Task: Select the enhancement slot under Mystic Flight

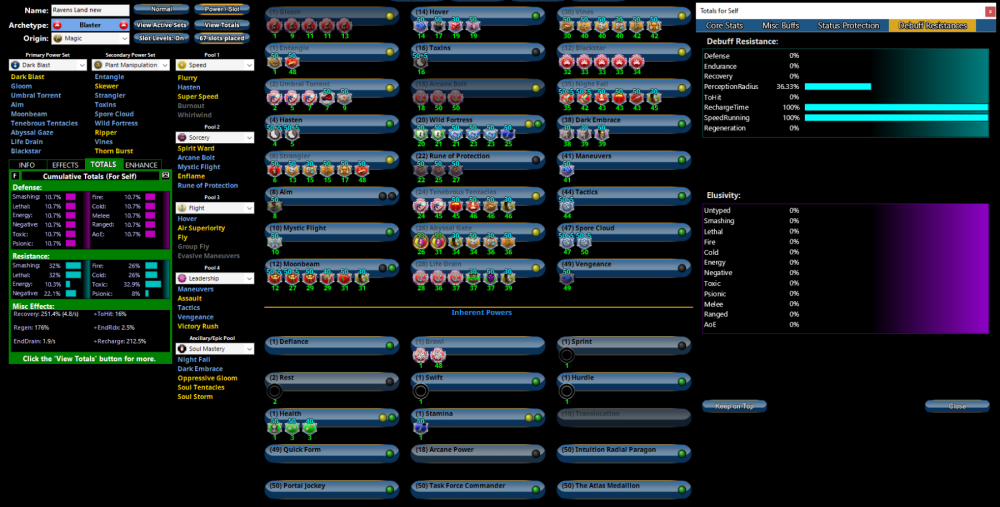Action: [x=274, y=241]
